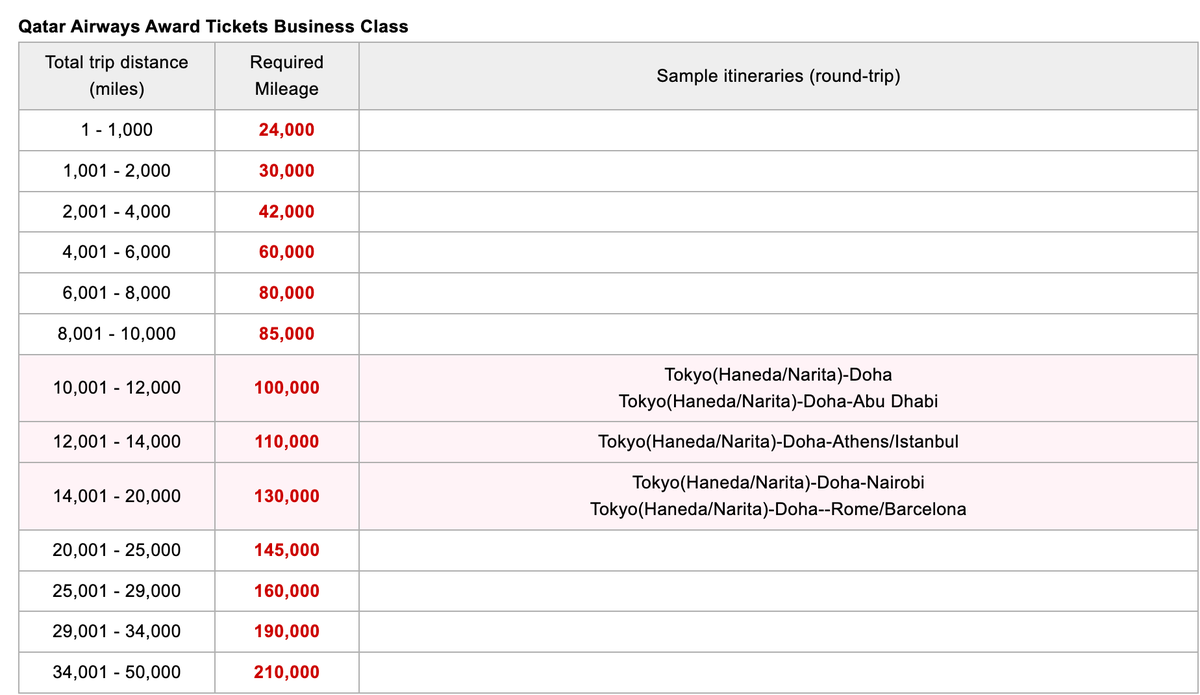Select the 60,000 mileage value
Image resolution: width=1200 pixels, height=695 pixels.
click(287, 252)
